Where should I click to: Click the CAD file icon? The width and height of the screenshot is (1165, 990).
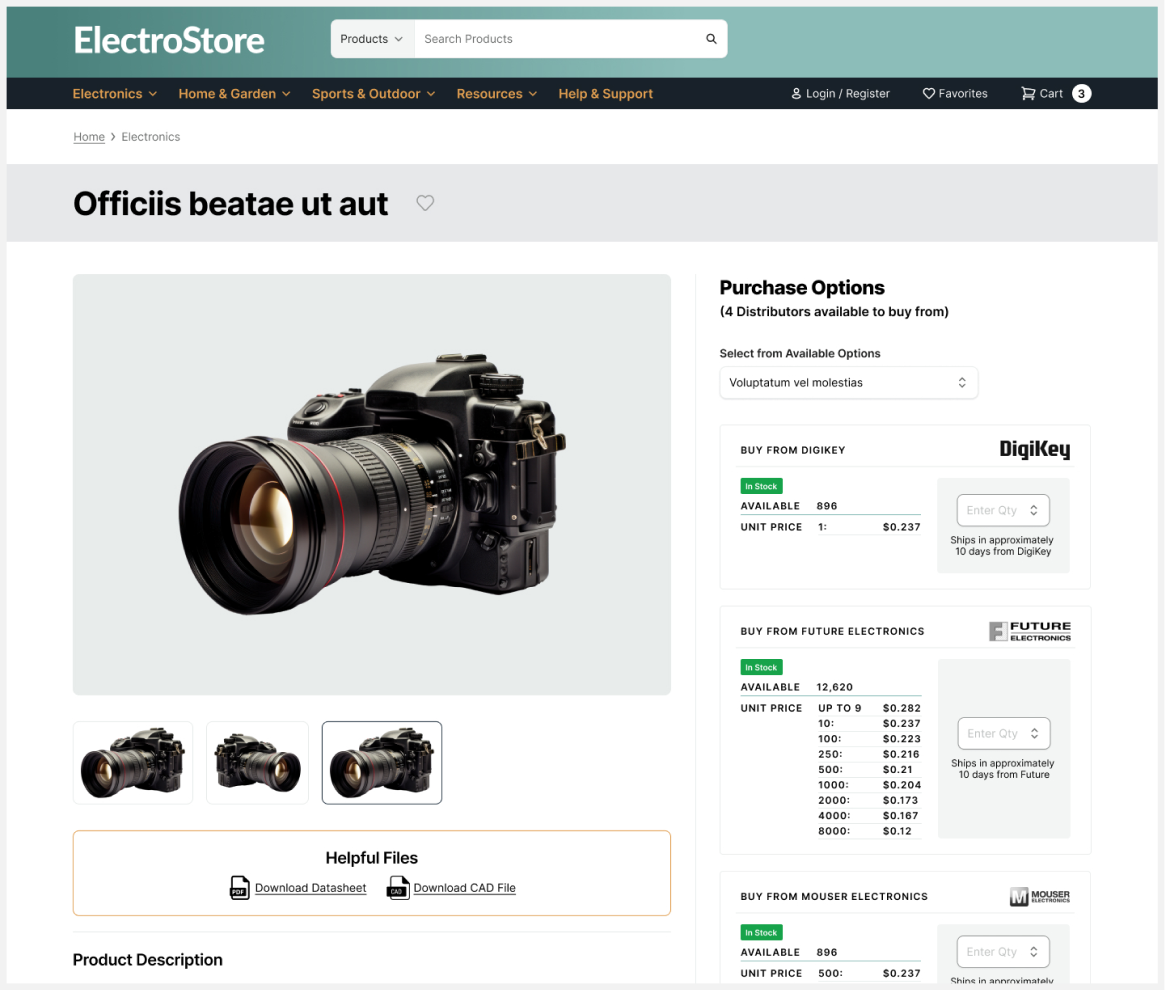pyautogui.click(x=397, y=888)
